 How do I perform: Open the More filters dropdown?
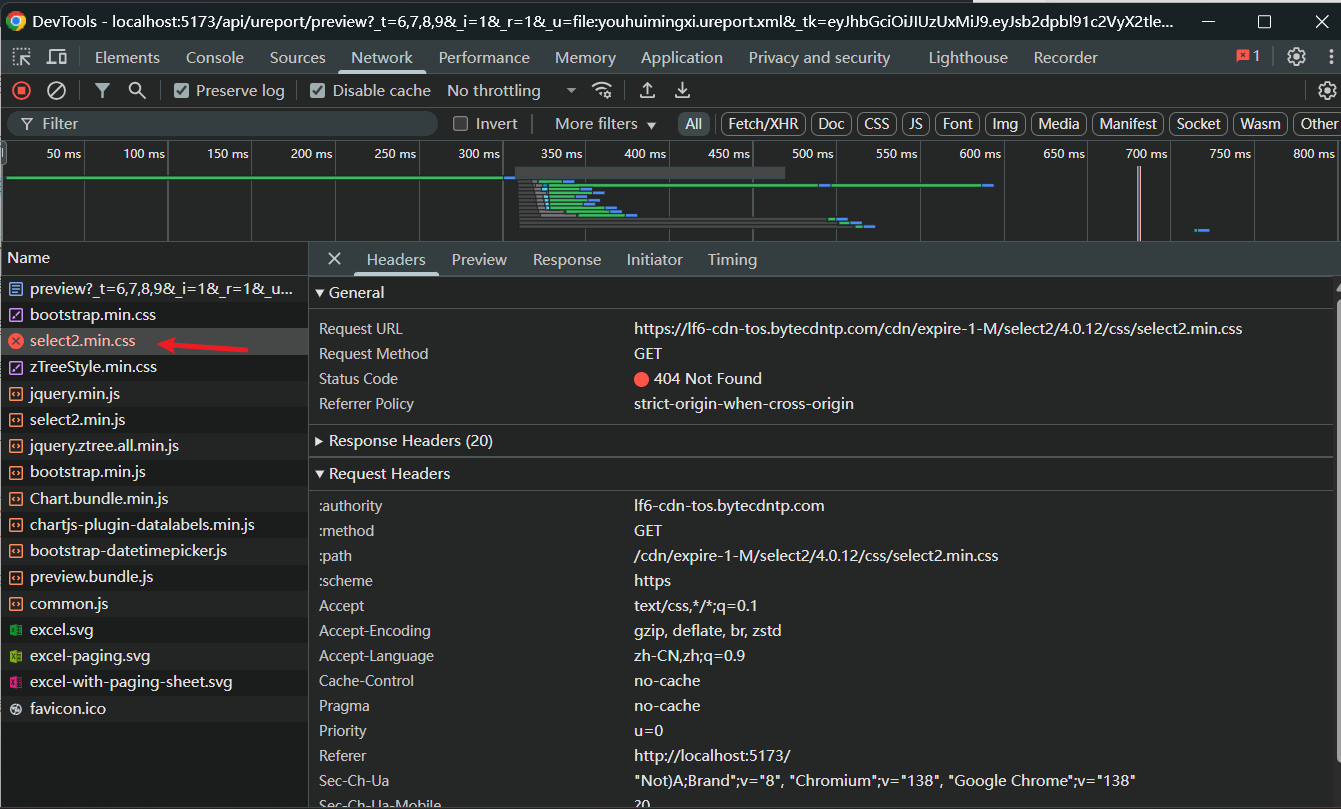pyautogui.click(x=605, y=124)
